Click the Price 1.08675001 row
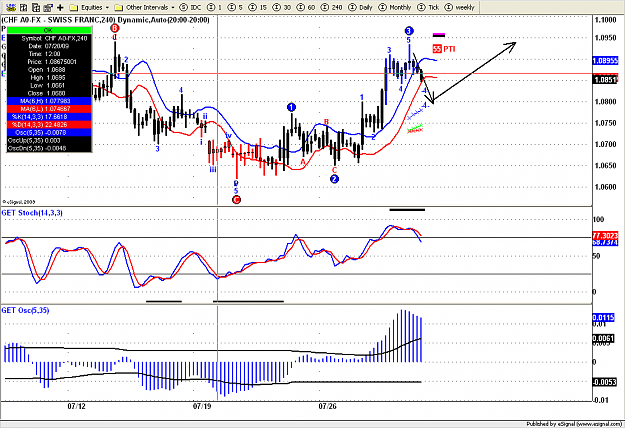This screenshot has height=428, width=625. point(49,62)
